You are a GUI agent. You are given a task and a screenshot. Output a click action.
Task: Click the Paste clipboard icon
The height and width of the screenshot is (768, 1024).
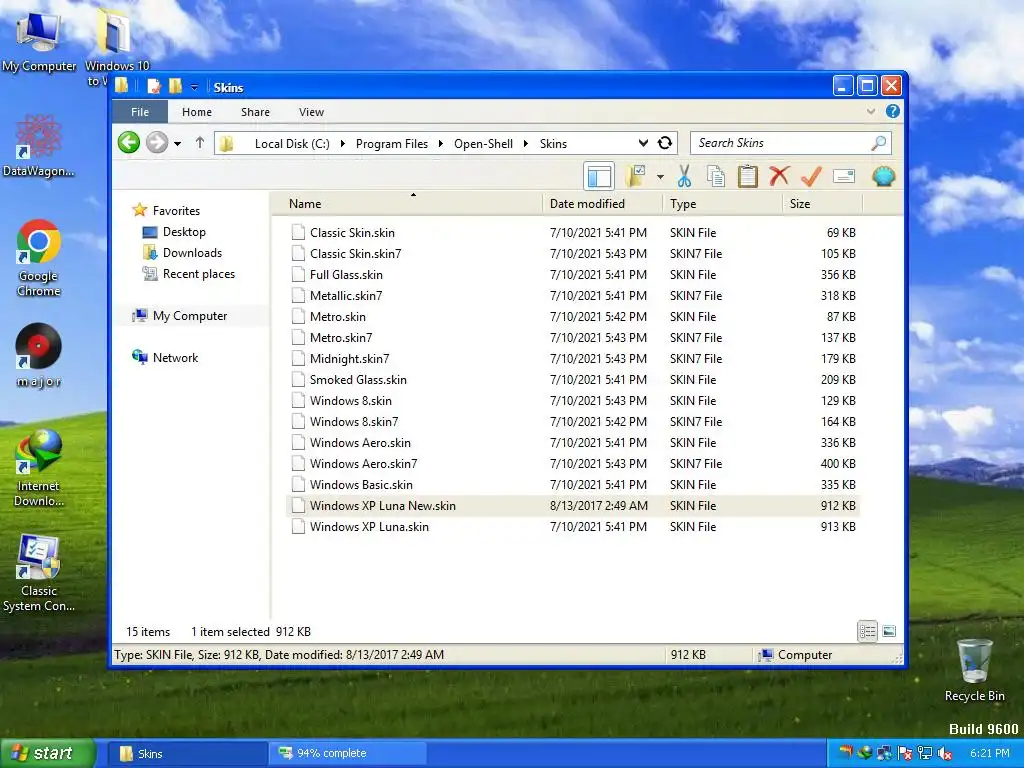747,176
